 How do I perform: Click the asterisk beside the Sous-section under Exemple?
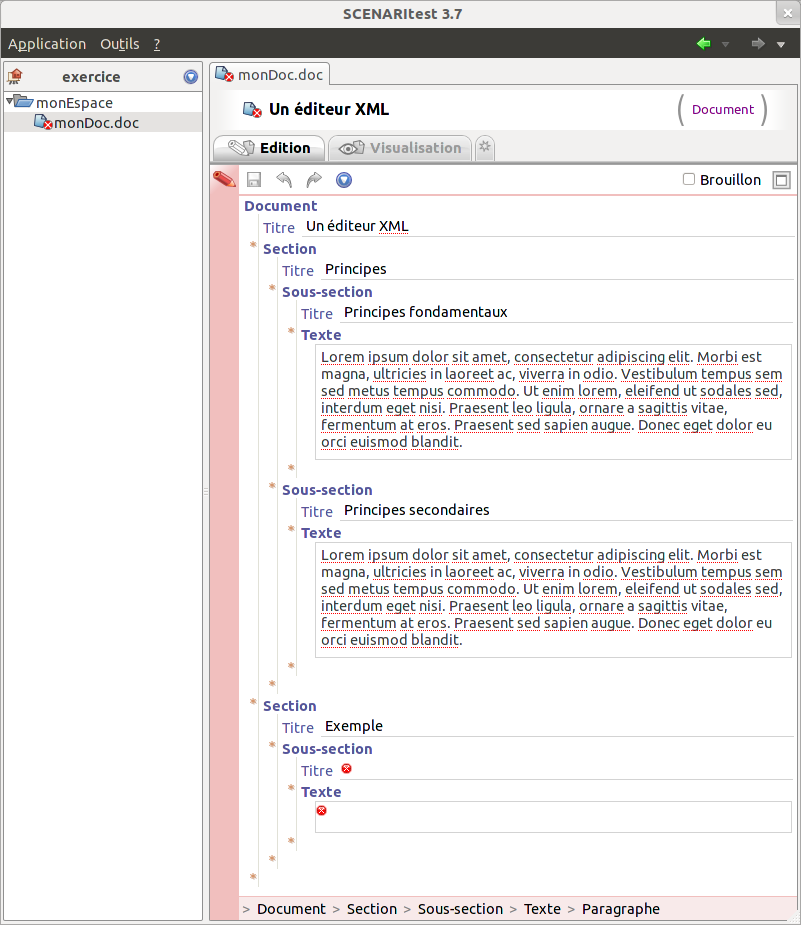[x=272, y=745]
